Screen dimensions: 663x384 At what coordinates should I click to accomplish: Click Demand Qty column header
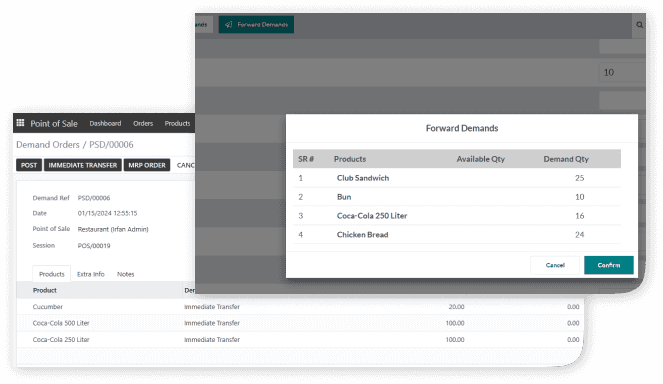pyautogui.click(x=566, y=159)
